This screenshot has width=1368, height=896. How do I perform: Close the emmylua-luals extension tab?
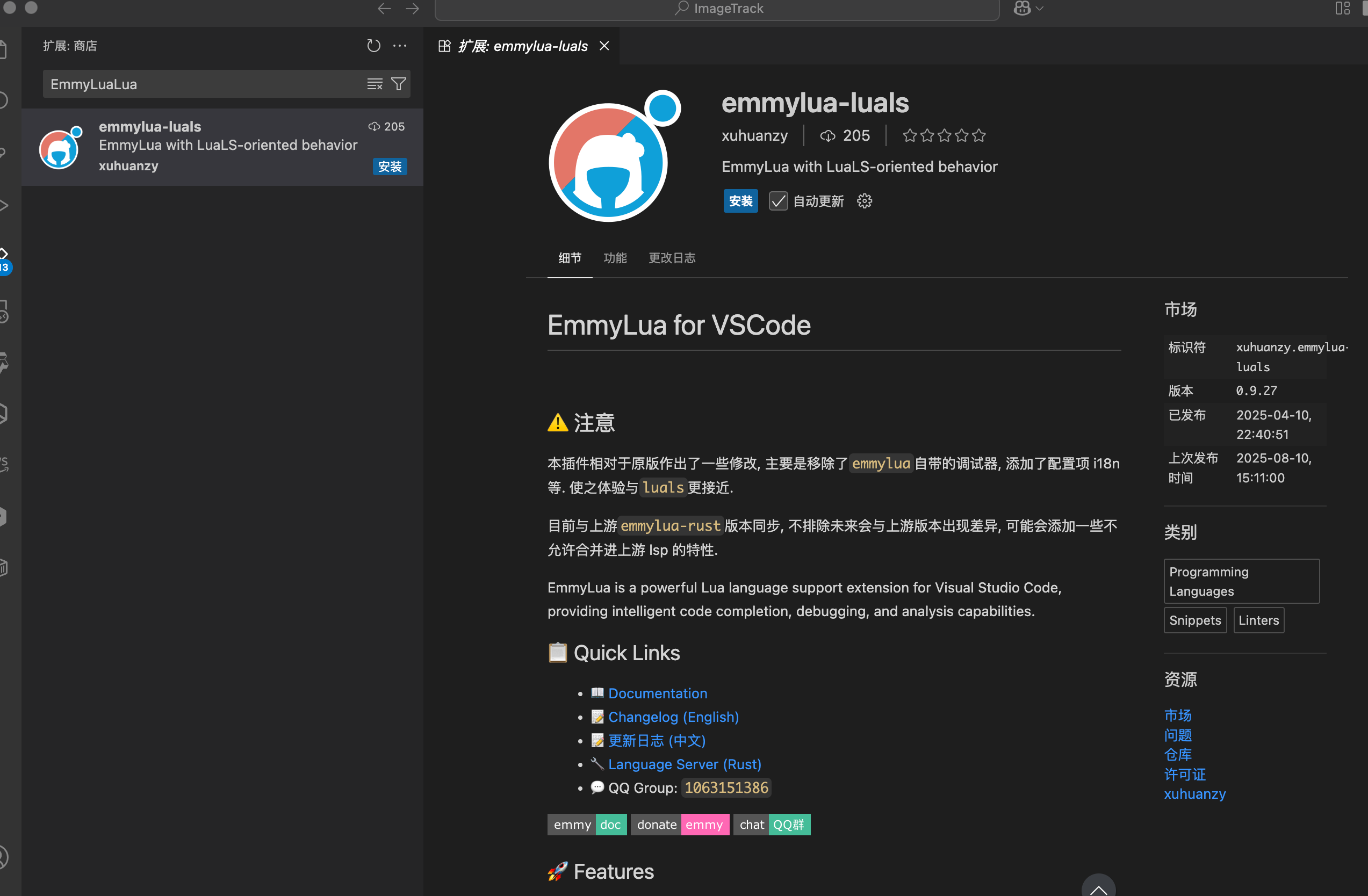(x=604, y=46)
